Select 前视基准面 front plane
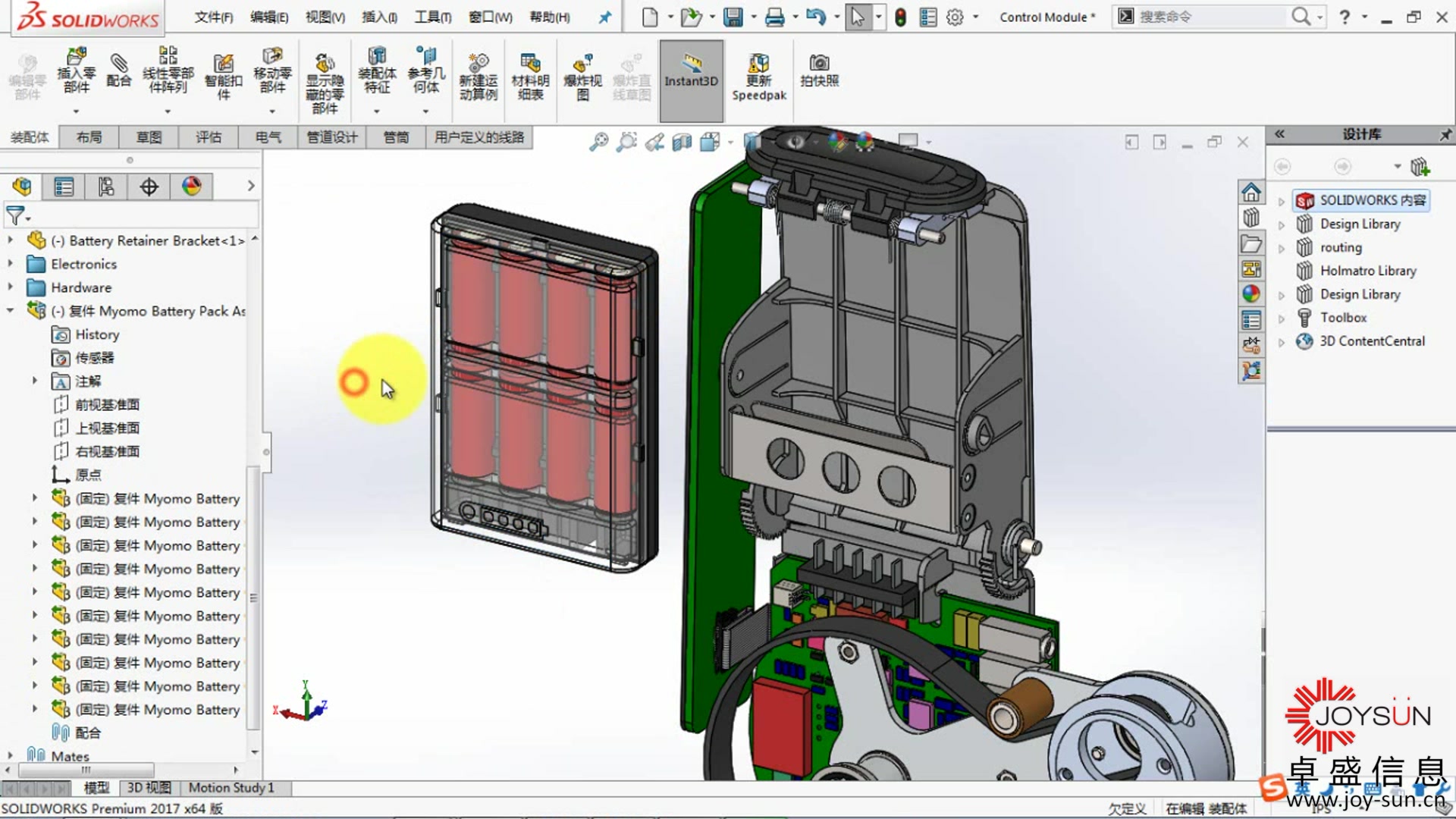This screenshot has height=819, width=1456. point(107,405)
